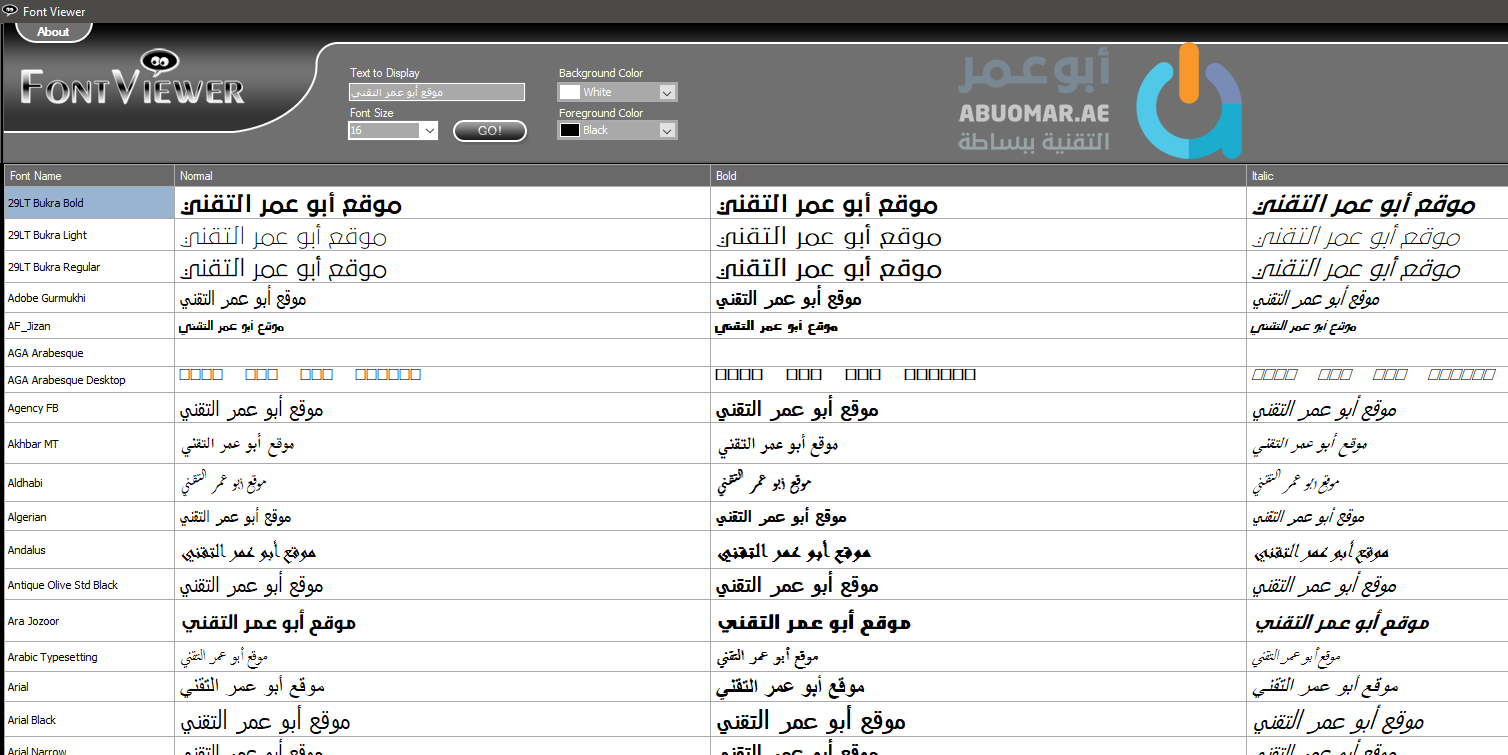Click the Normal preview of Ara Jozoor
The width and height of the screenshot is (1508, 755).
[268, 622]
